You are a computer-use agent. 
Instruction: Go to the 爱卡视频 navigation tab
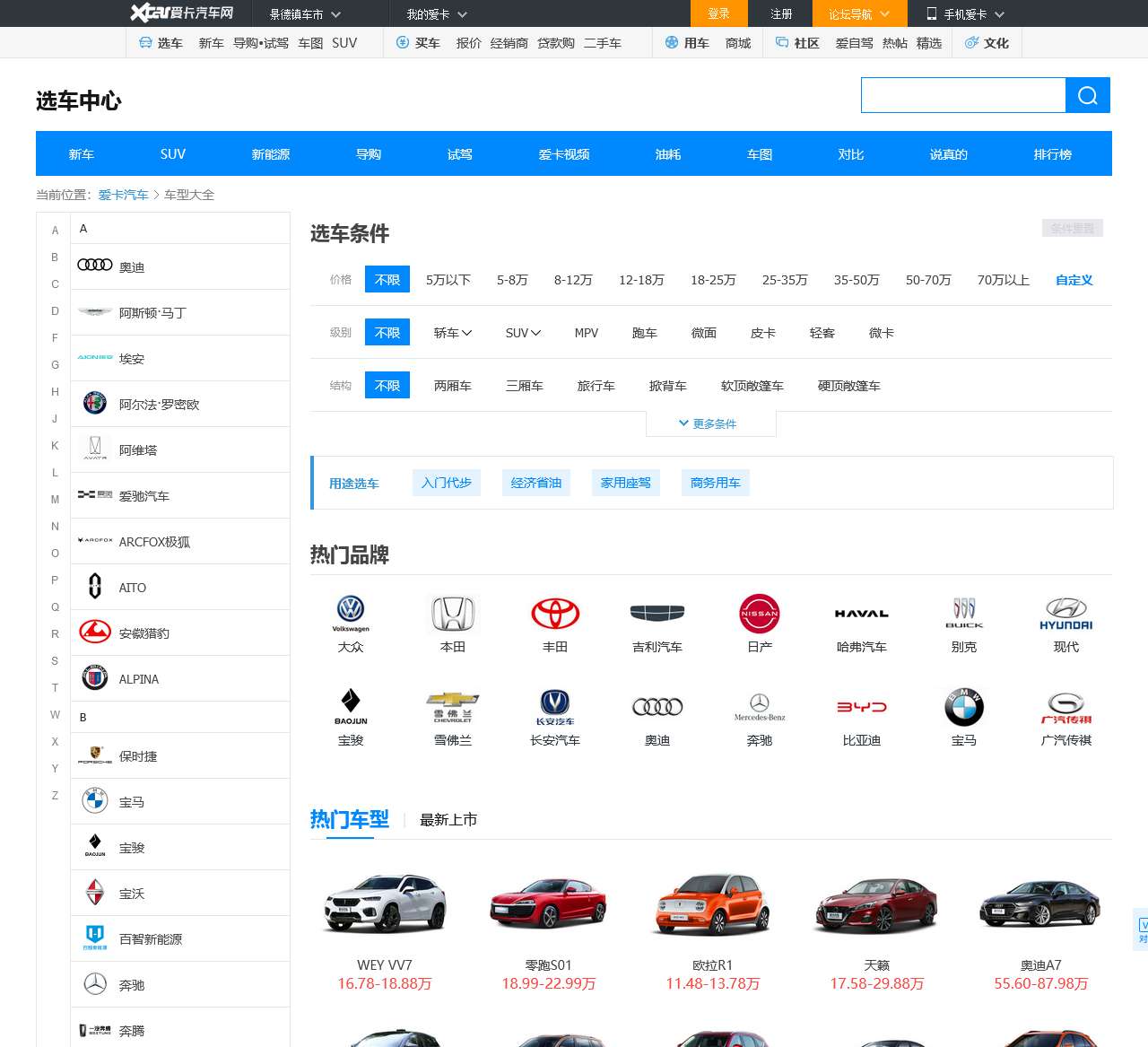click(x=564, y=154)
